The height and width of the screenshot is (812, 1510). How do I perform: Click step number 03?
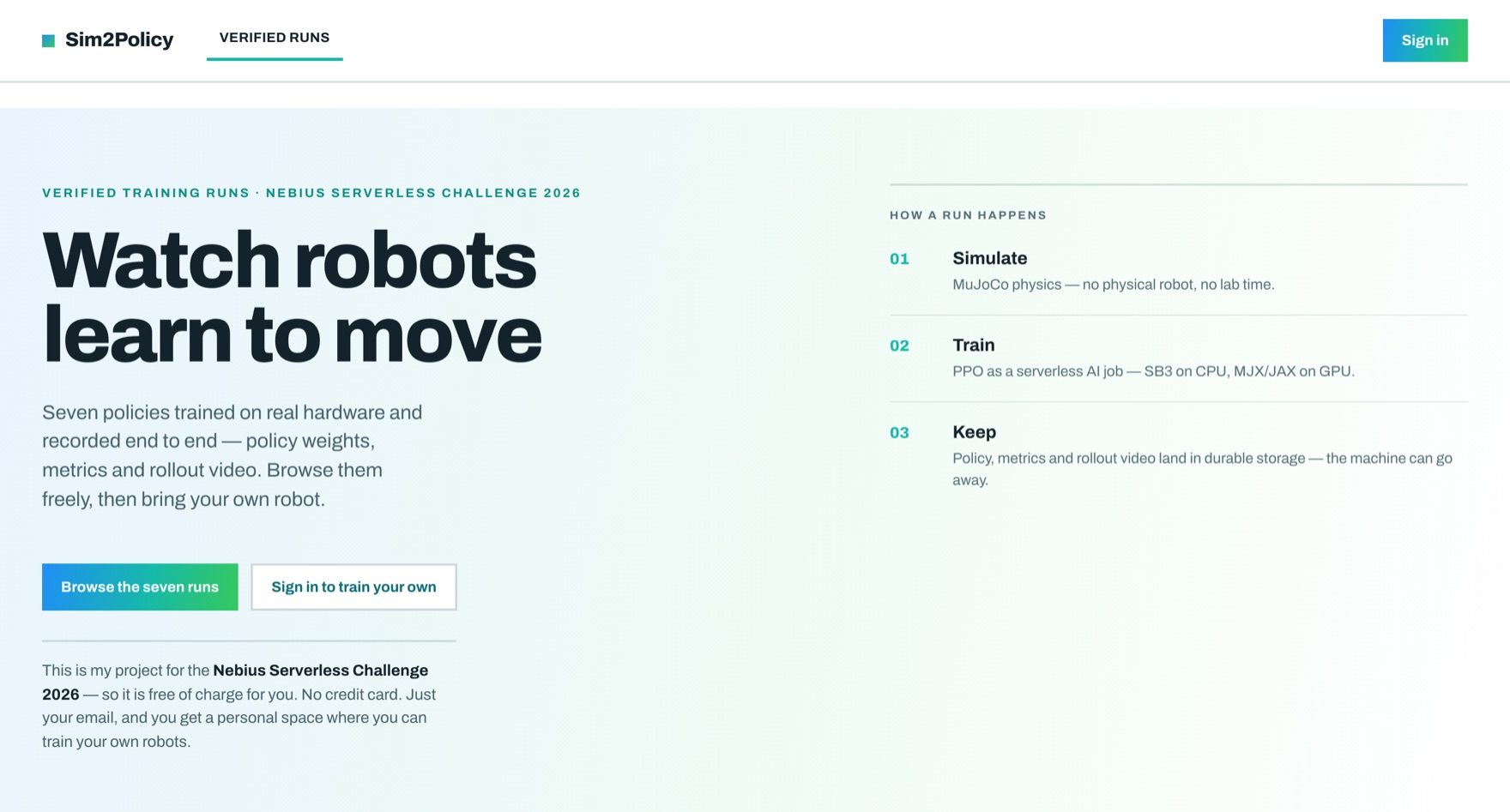[899, 433]
